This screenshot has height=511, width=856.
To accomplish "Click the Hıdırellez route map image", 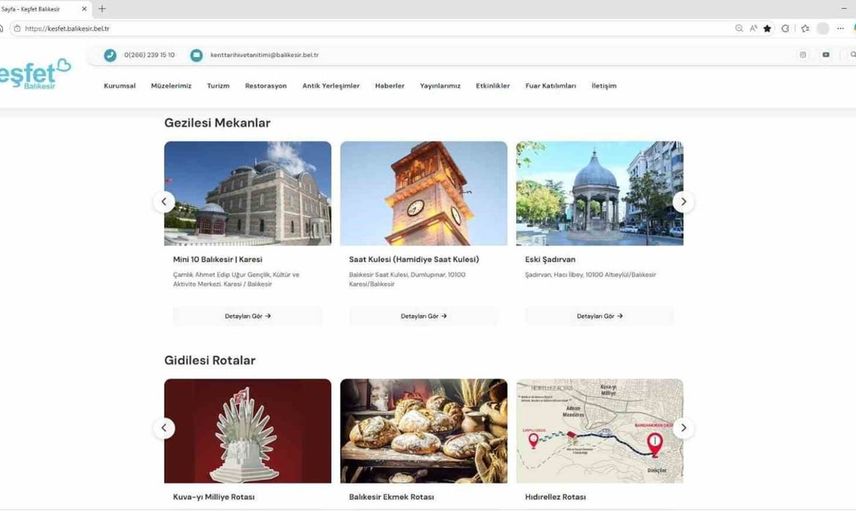I will pyautogui.click(x=599, y=431).
